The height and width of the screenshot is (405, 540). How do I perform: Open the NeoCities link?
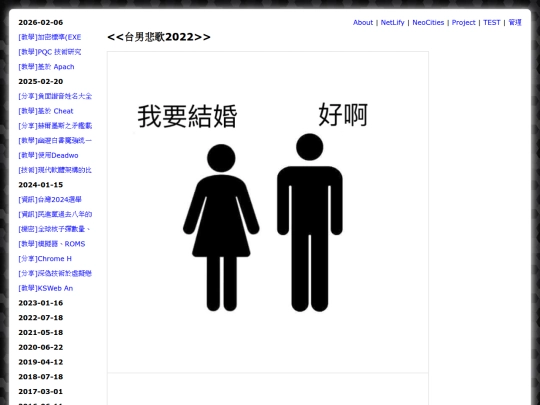[x=428, y=22]
